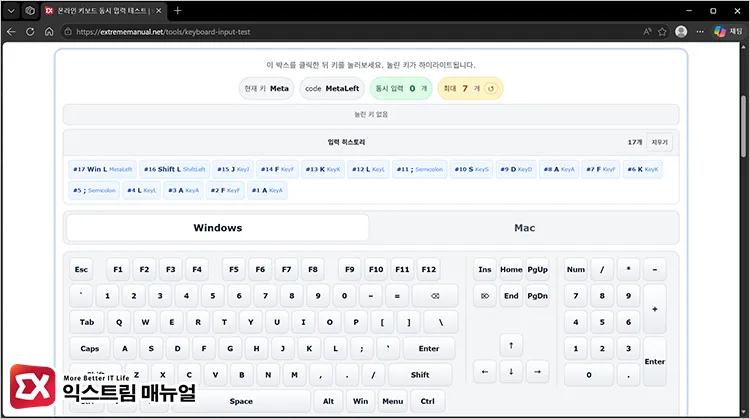
Task: Open the tab actions dropdown chevron
Action: 11,11
